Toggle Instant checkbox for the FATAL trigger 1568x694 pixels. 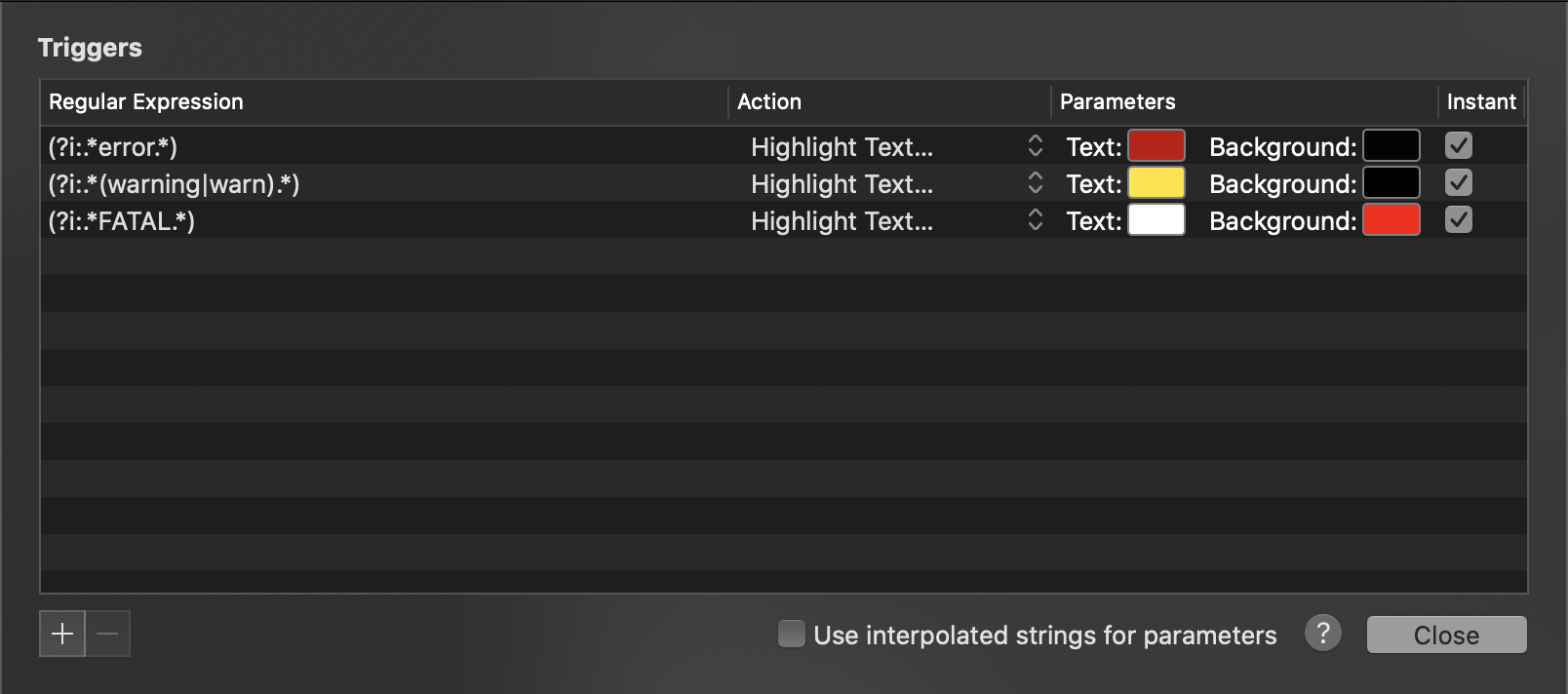1458,220
